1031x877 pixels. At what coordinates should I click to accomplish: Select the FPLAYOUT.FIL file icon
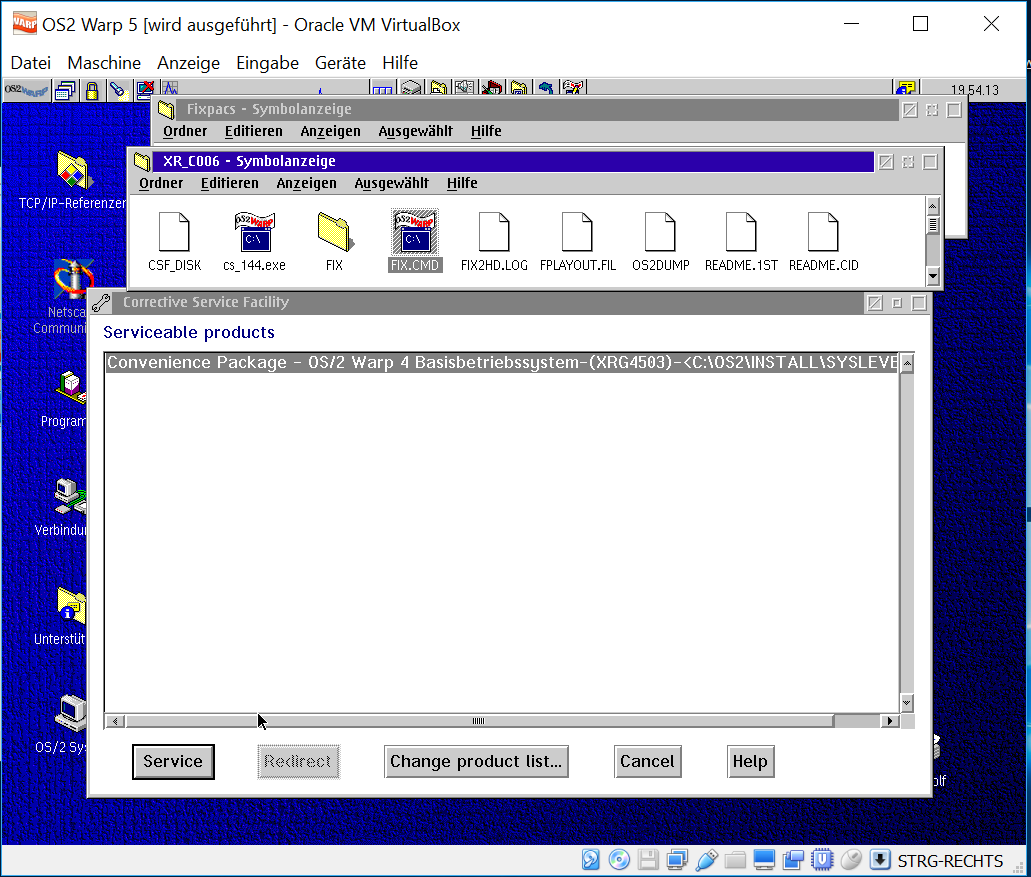point(577,232)
